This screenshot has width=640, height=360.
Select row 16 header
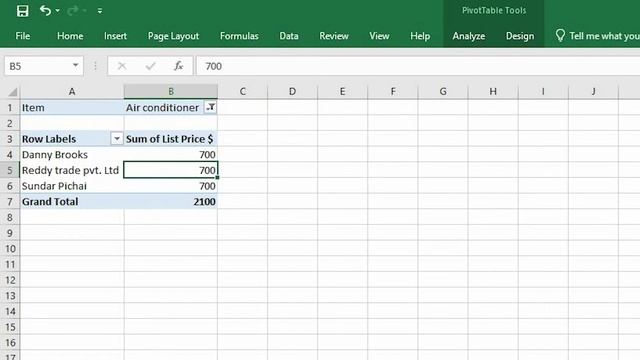[x=10, y=342]
